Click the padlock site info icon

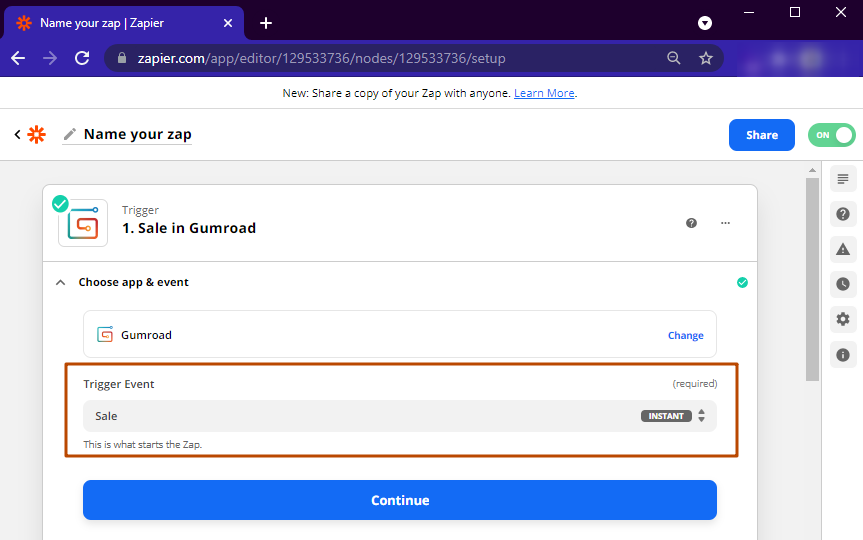point(122,58)
